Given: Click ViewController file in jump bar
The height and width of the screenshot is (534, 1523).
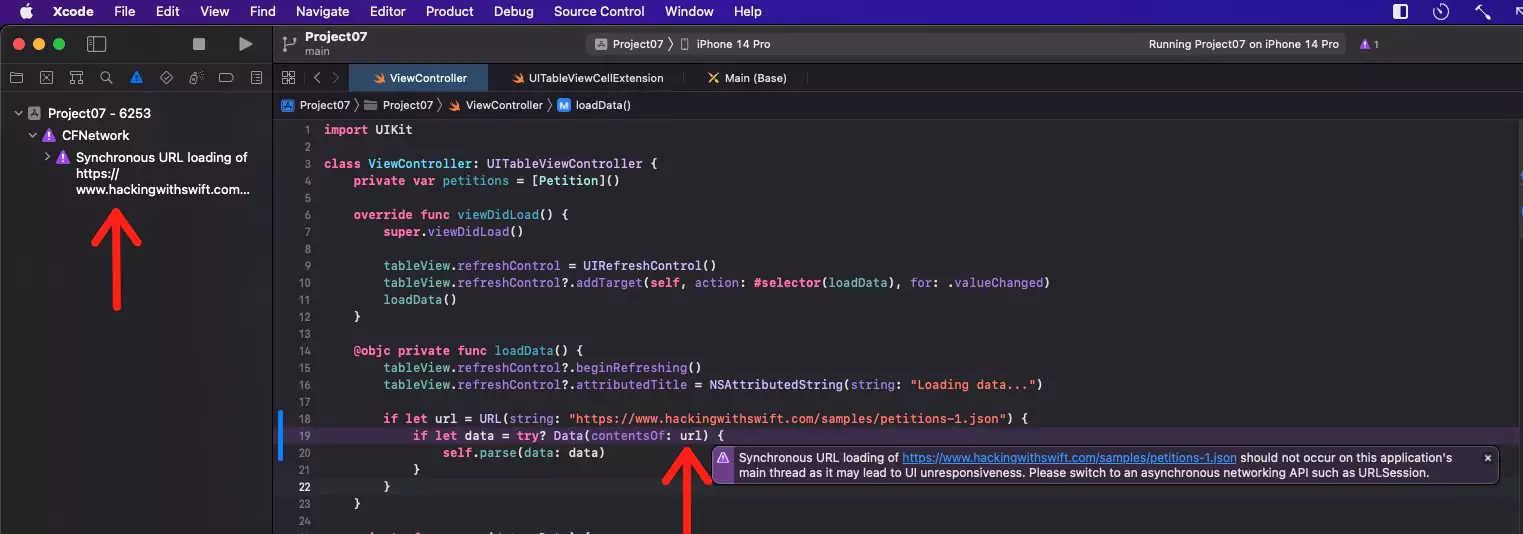Looking at the screenshot, I should coord(495,105).
